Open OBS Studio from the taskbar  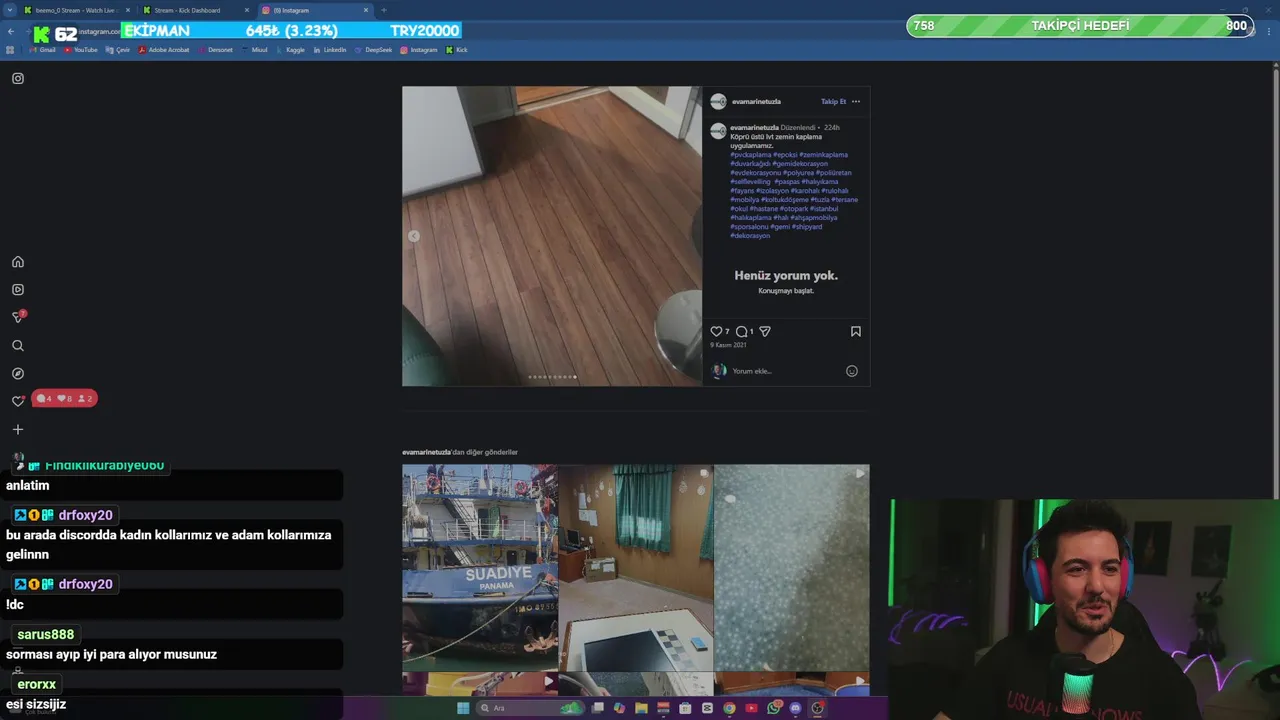click(x=817, y=708)
